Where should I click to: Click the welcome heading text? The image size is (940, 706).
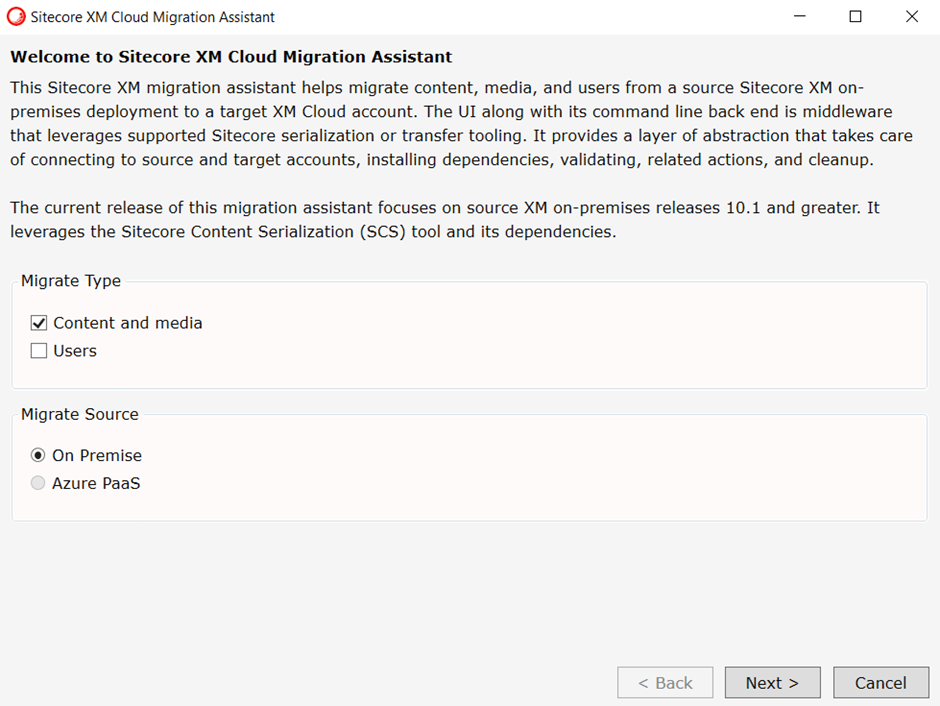228,57
